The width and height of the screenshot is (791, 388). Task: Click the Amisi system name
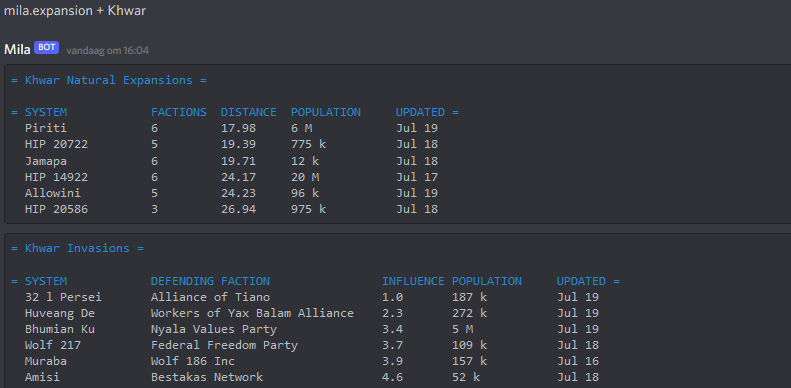click(x=42, y=377)
